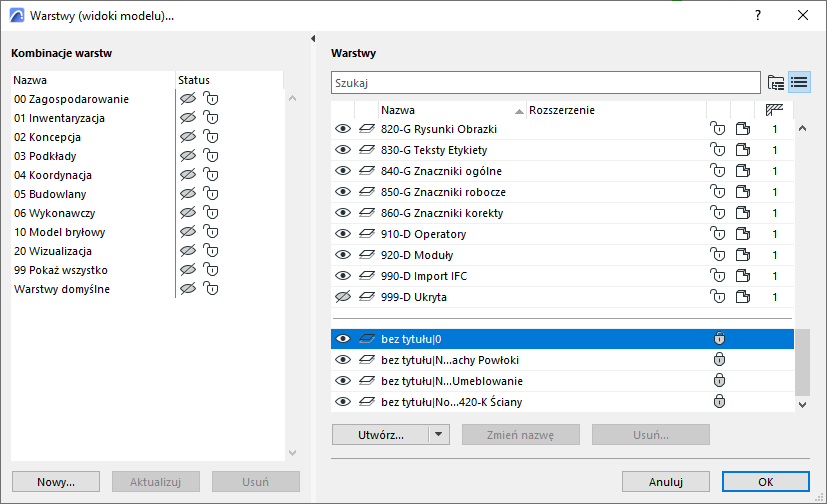
Task: Toggle visibility of bez tytułu|0 layer
Action: [x=343, y=338]
